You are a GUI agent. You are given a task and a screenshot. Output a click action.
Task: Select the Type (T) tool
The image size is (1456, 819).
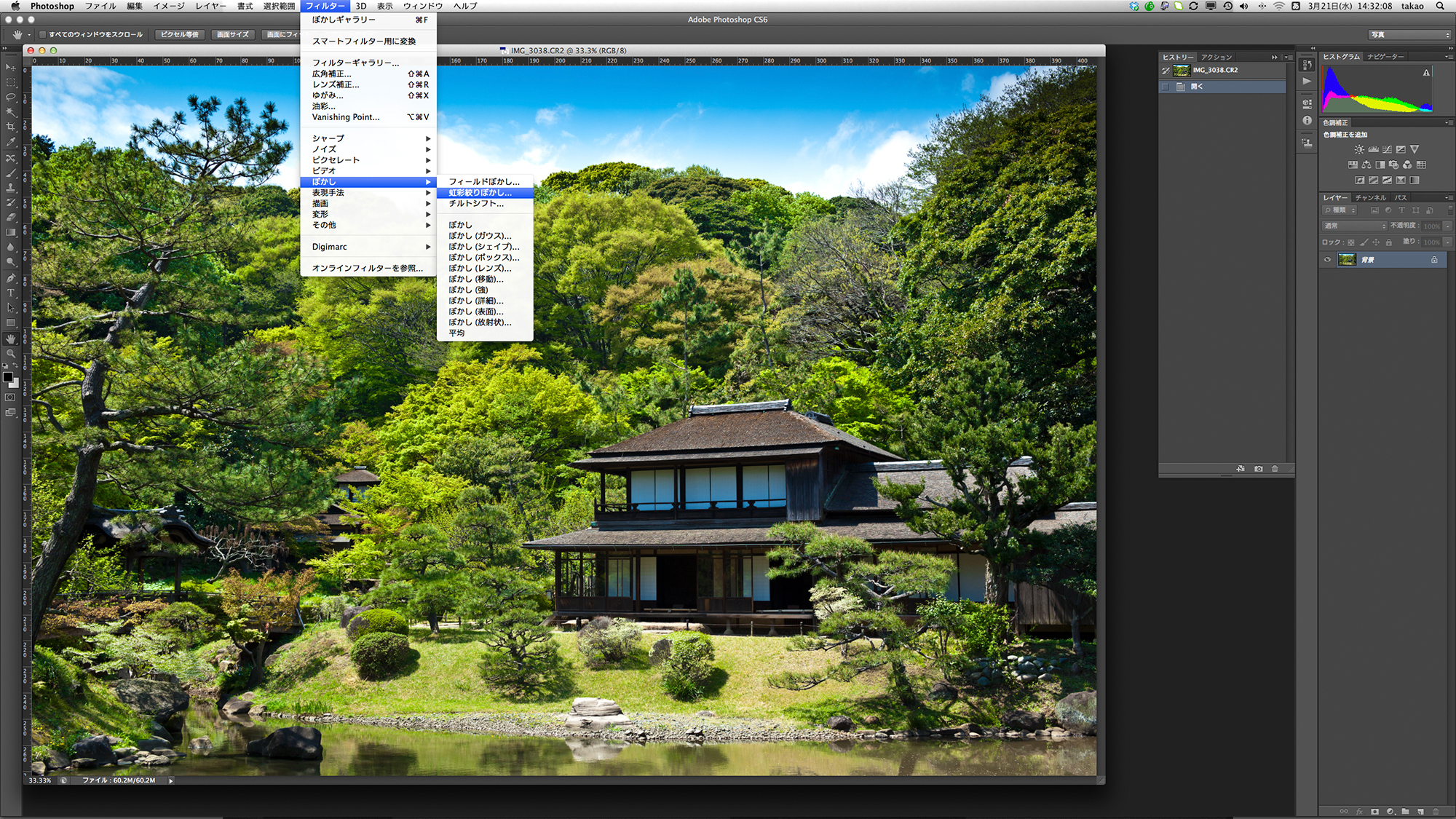pos(10,293)
